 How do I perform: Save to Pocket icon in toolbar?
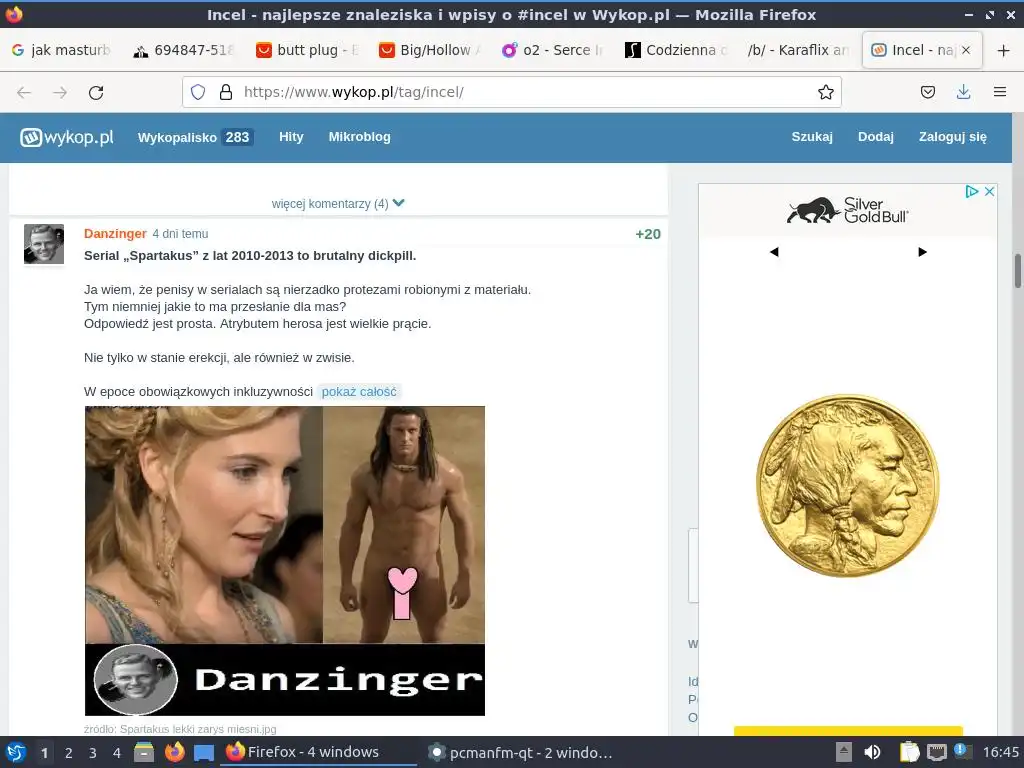[x=927, y=92]
